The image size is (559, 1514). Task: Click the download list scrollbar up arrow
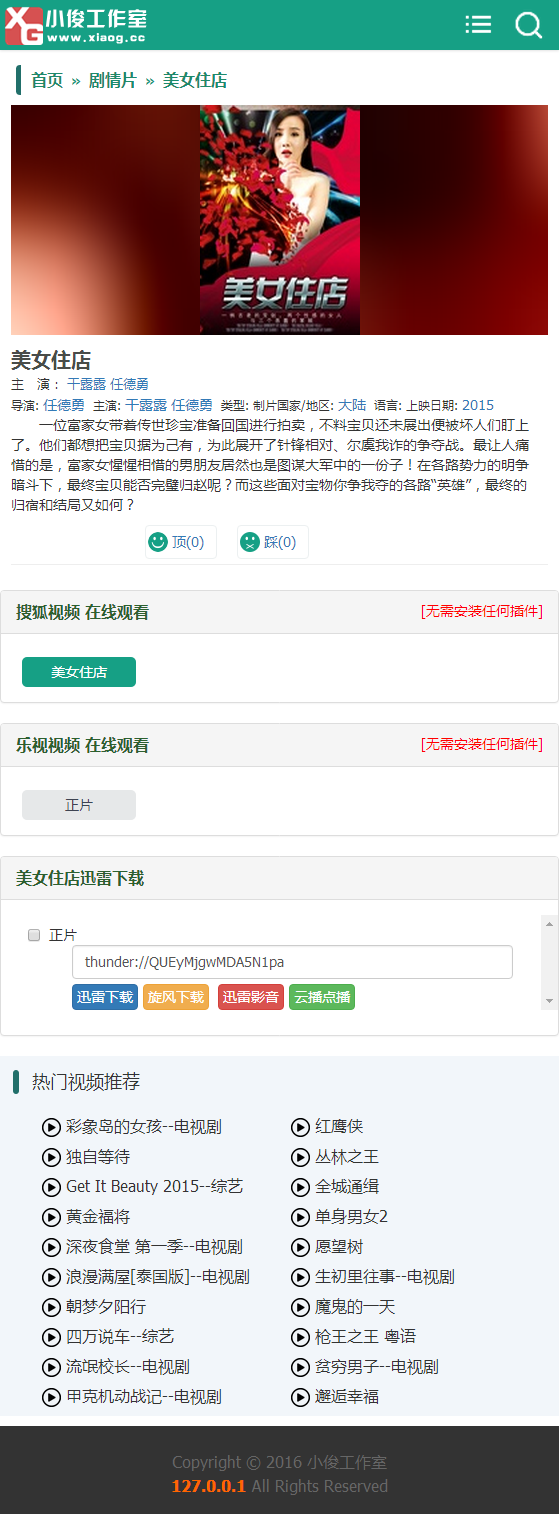549,923
